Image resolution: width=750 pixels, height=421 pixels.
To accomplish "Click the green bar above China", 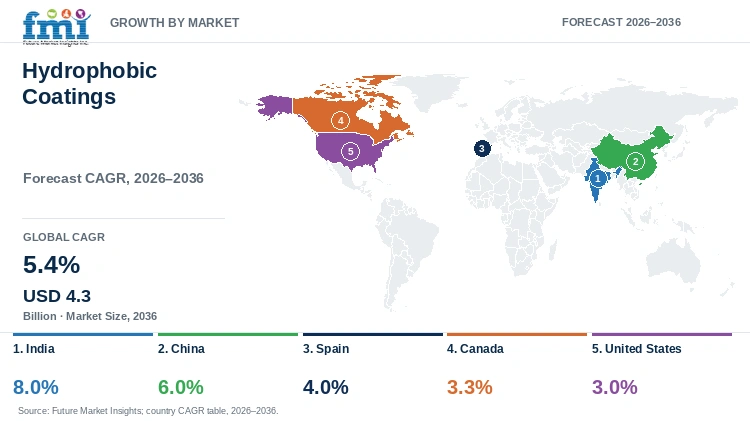I will tap(228, 334).
